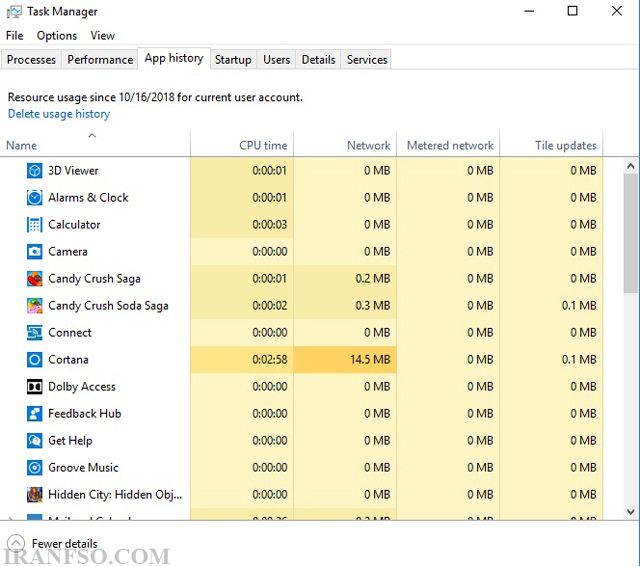Select the Get Help row name
Viewport: 640px width, 567px height.
70,441
